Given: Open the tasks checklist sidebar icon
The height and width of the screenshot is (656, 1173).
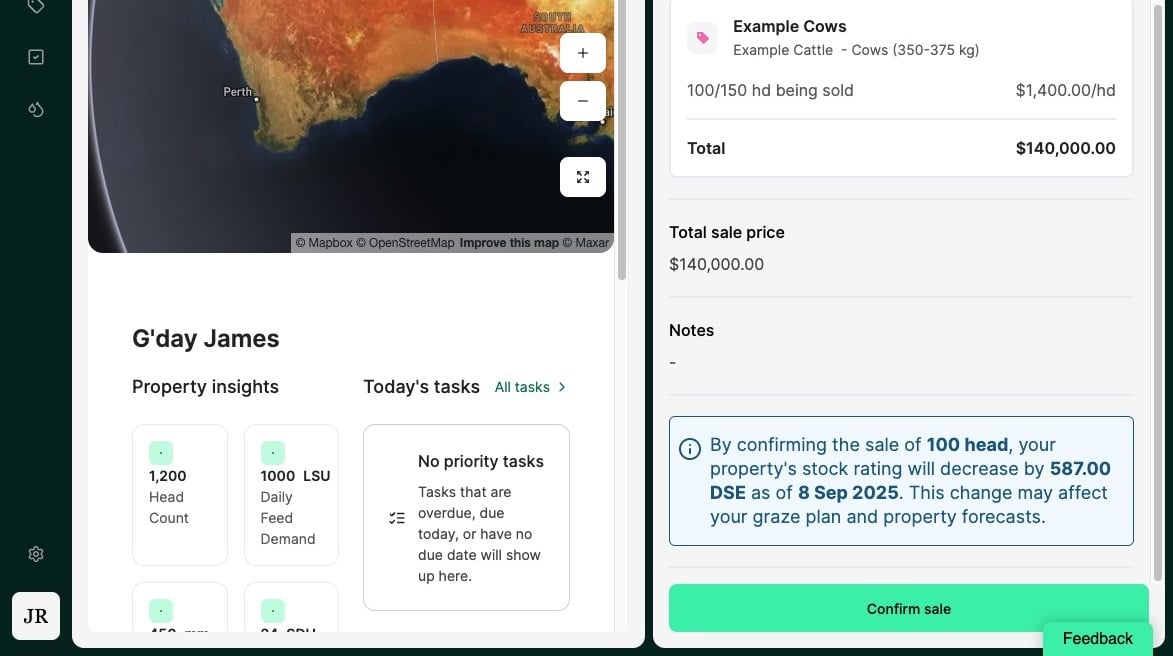Looking at the screenshot, I should point(36,57).
